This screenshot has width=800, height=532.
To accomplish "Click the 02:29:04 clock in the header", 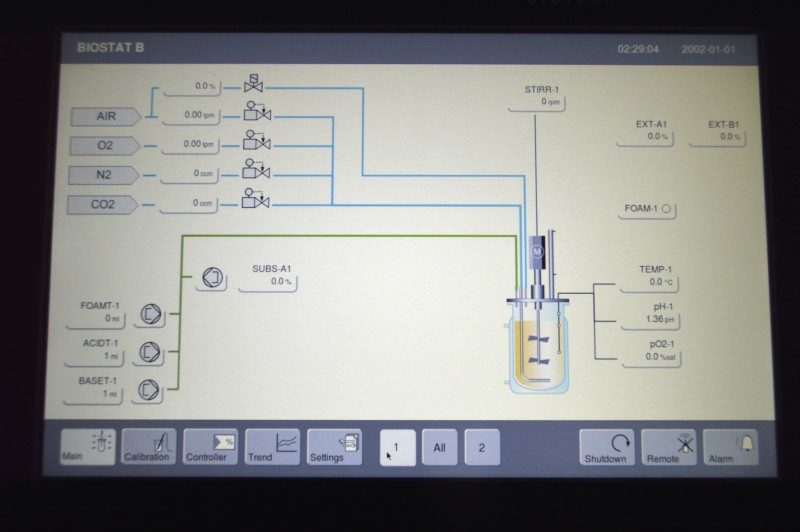I will pyautogui.click(x=638, y=49).
